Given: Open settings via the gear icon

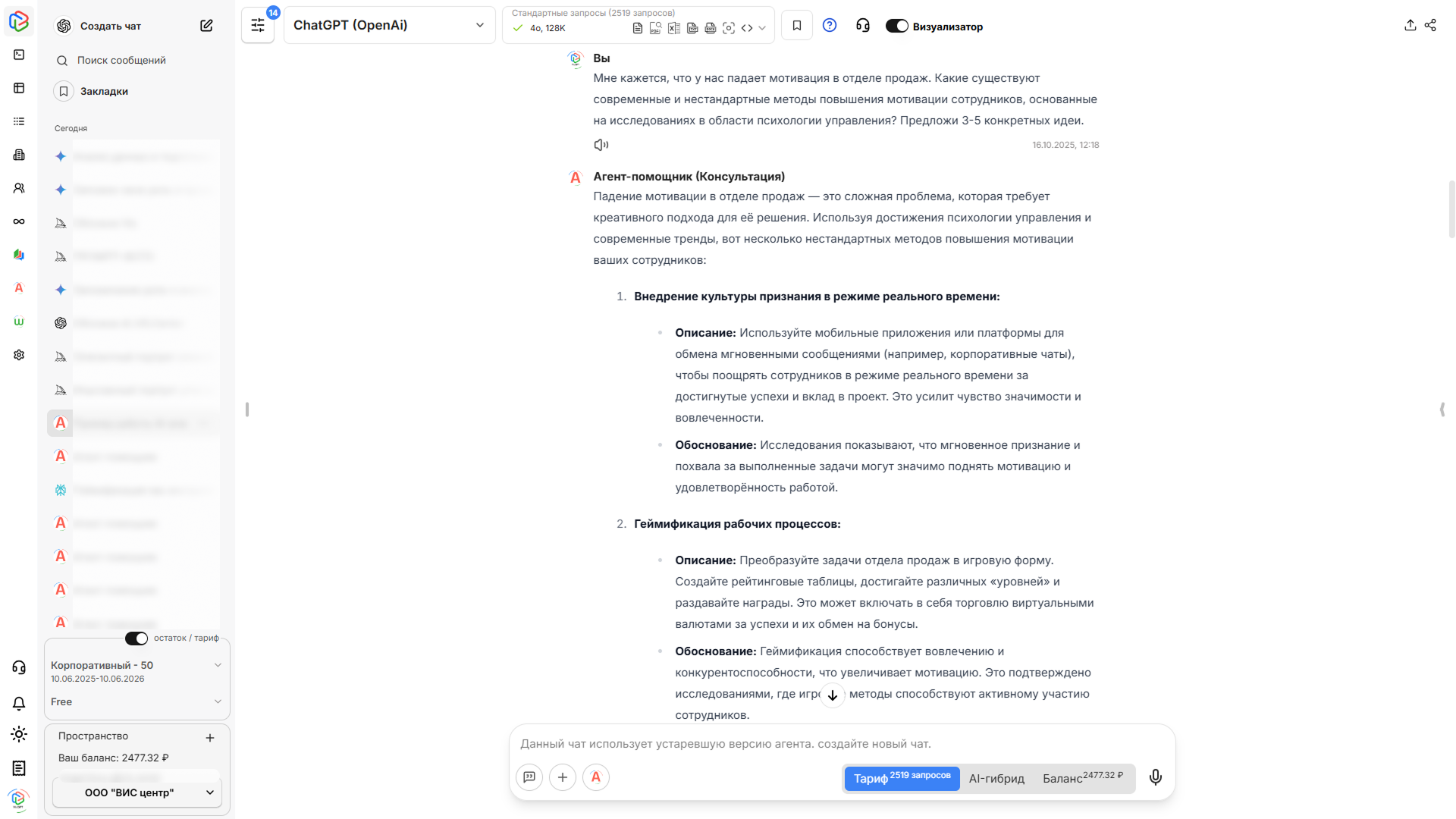Looking at the screenshot, I should (18, 355).
